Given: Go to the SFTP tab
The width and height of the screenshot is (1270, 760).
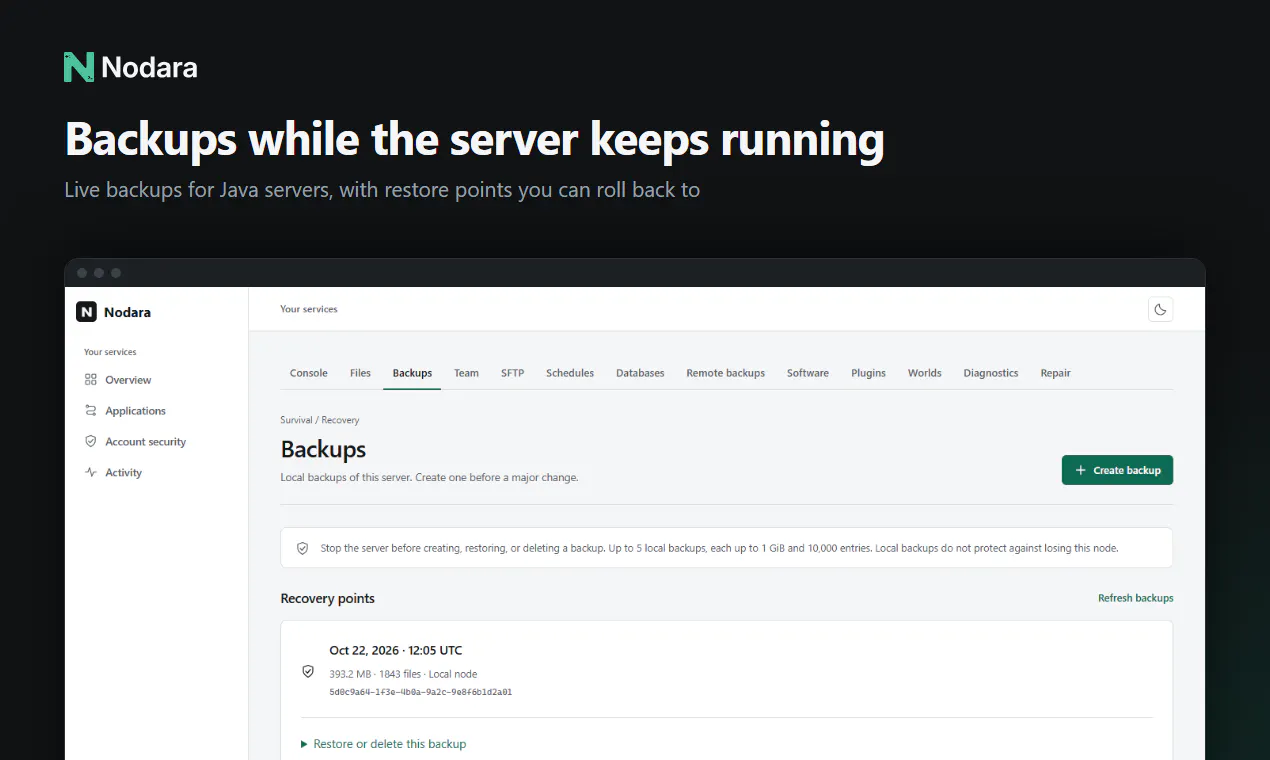Looking at the screenshot, I should click(x=512, y=373).
